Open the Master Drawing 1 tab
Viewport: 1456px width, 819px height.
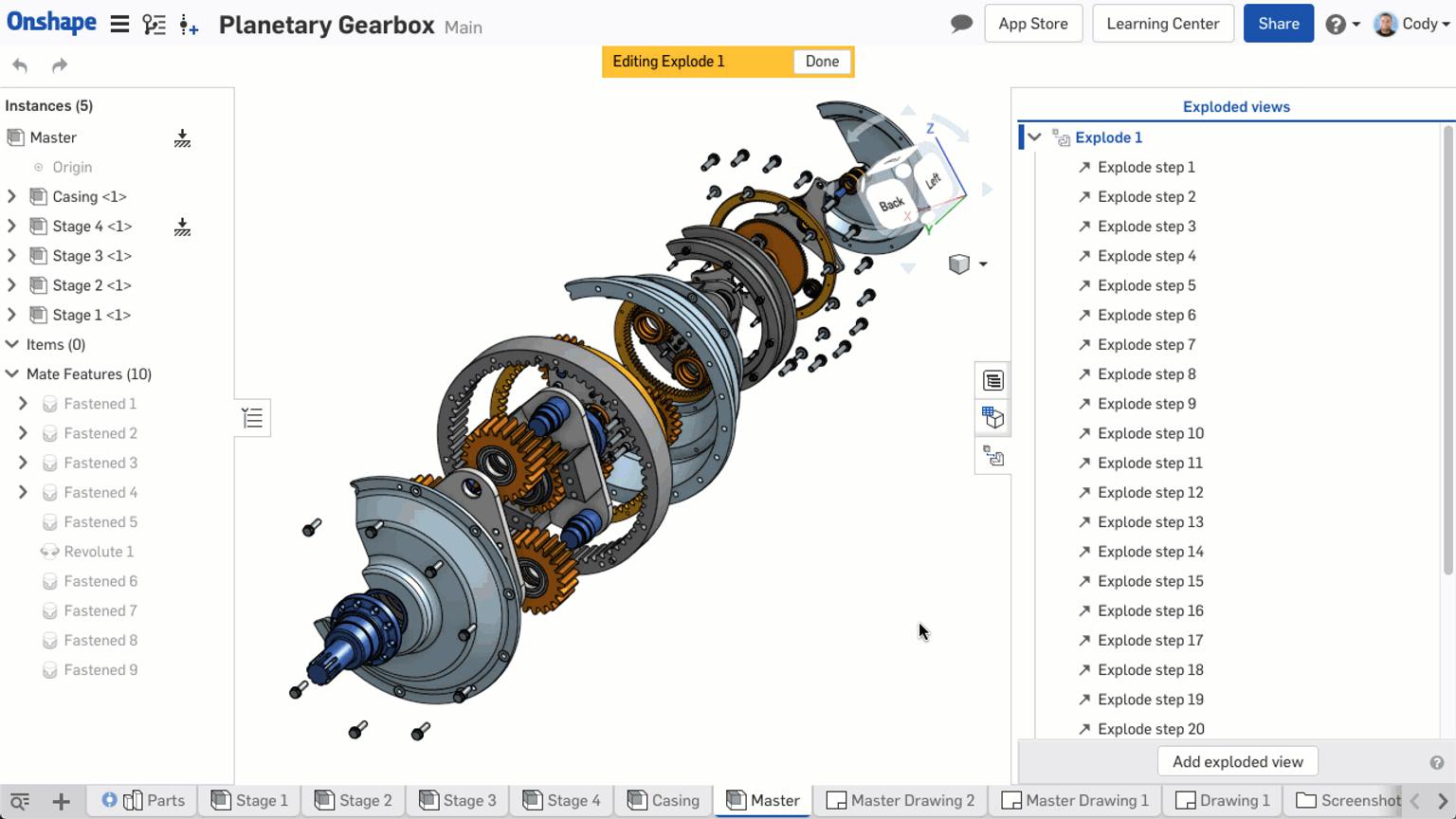[1076, 800]
